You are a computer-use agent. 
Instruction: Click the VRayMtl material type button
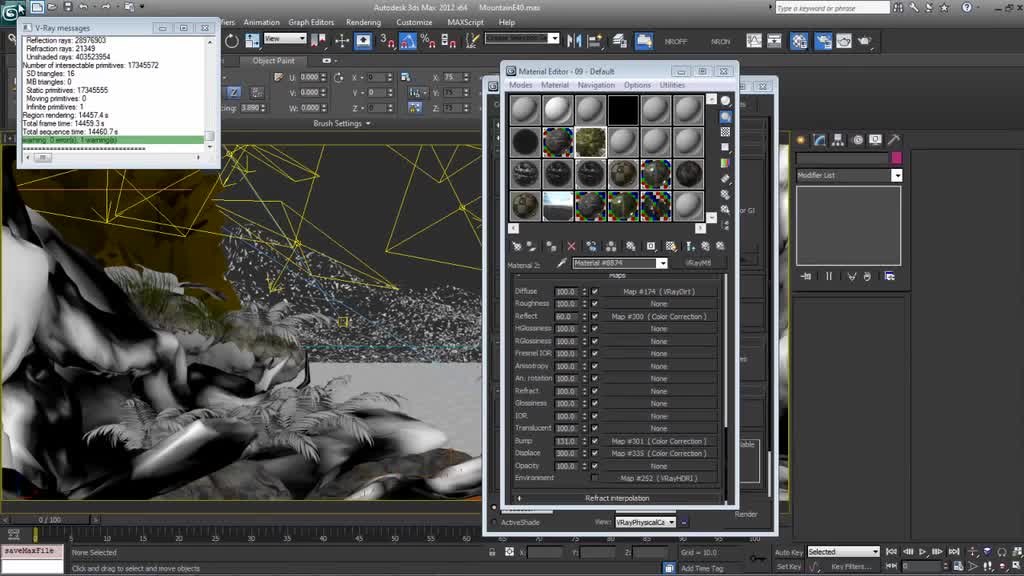coord(698,263)
